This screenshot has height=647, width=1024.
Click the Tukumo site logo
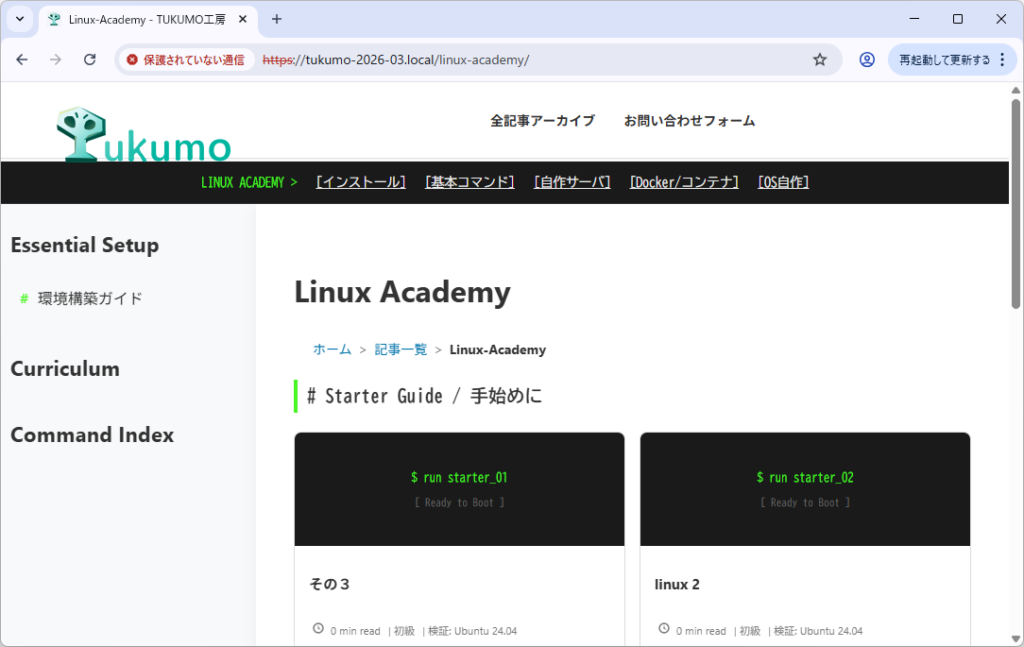(144, 136)
